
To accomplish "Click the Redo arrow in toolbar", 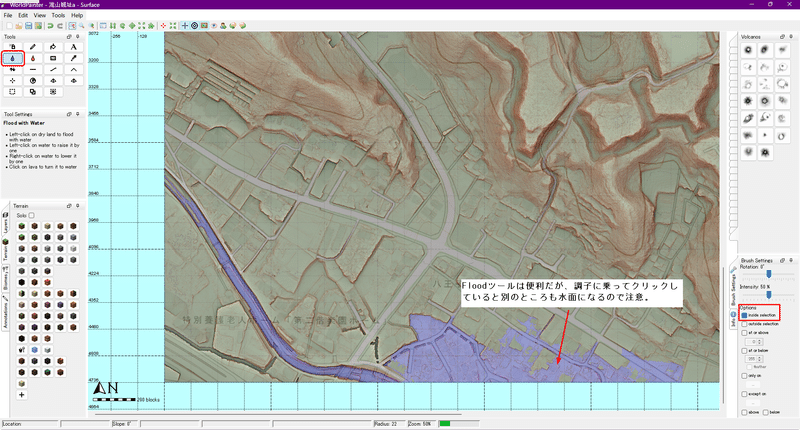I will [60, 26].
